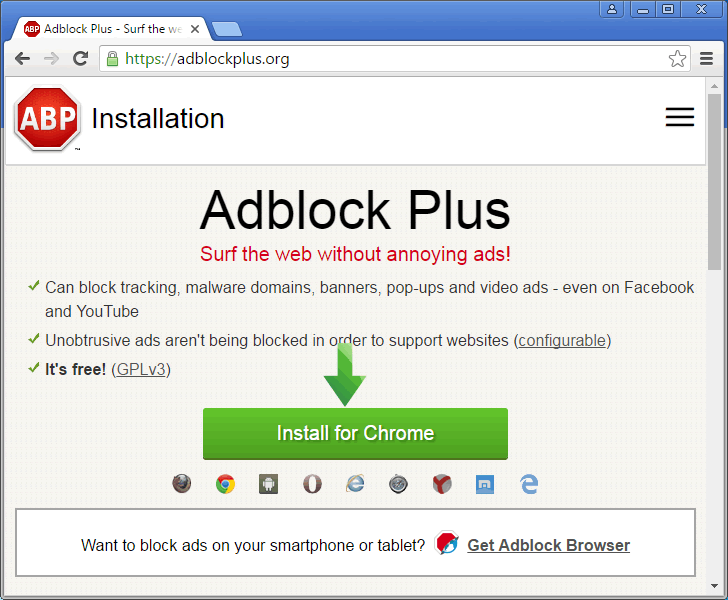
Task: Go back to previous page
Action: click(x=22, y=59)
